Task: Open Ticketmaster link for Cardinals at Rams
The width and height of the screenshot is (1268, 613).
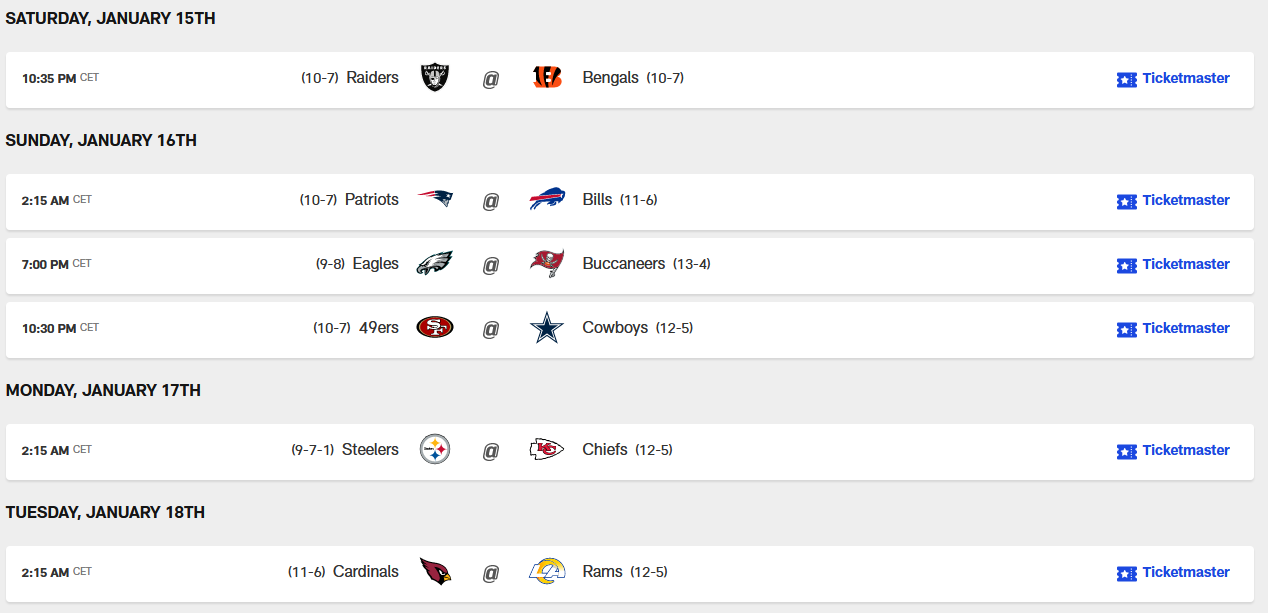Action: click(1173, 573)
